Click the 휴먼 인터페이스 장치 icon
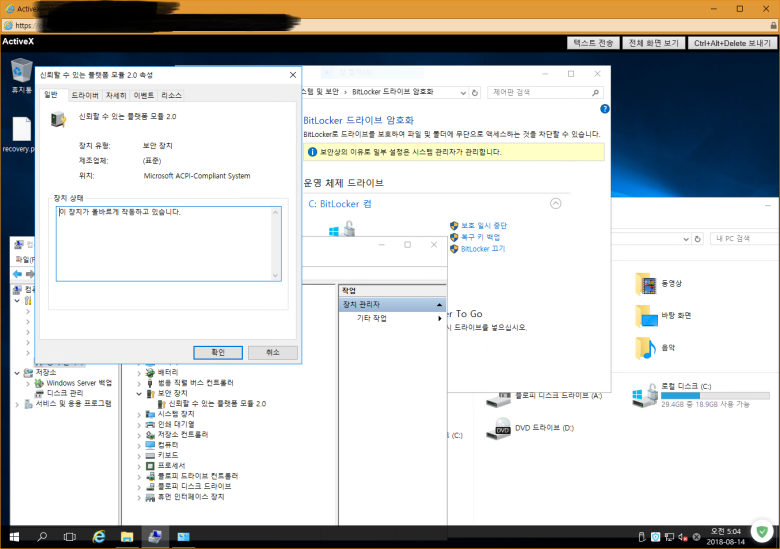The image size is (780, 549). [x=150, y=497]
